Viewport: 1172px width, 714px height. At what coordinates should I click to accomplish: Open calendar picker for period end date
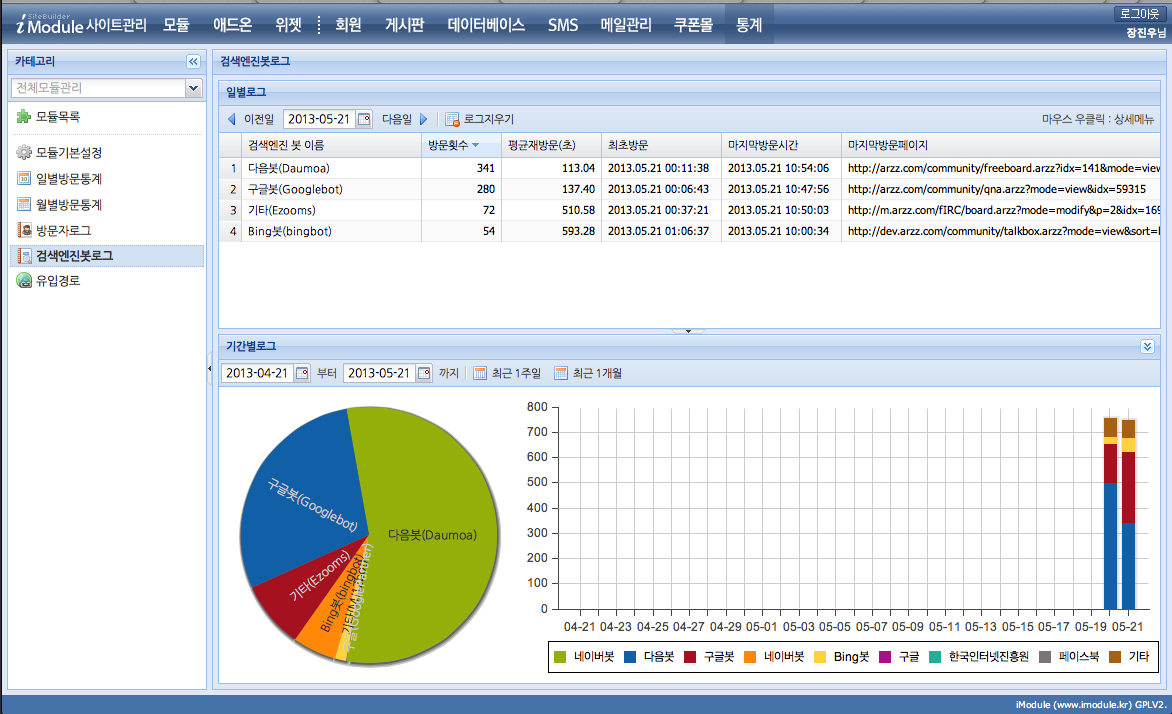pyautogui.click(x=424, y=373)
